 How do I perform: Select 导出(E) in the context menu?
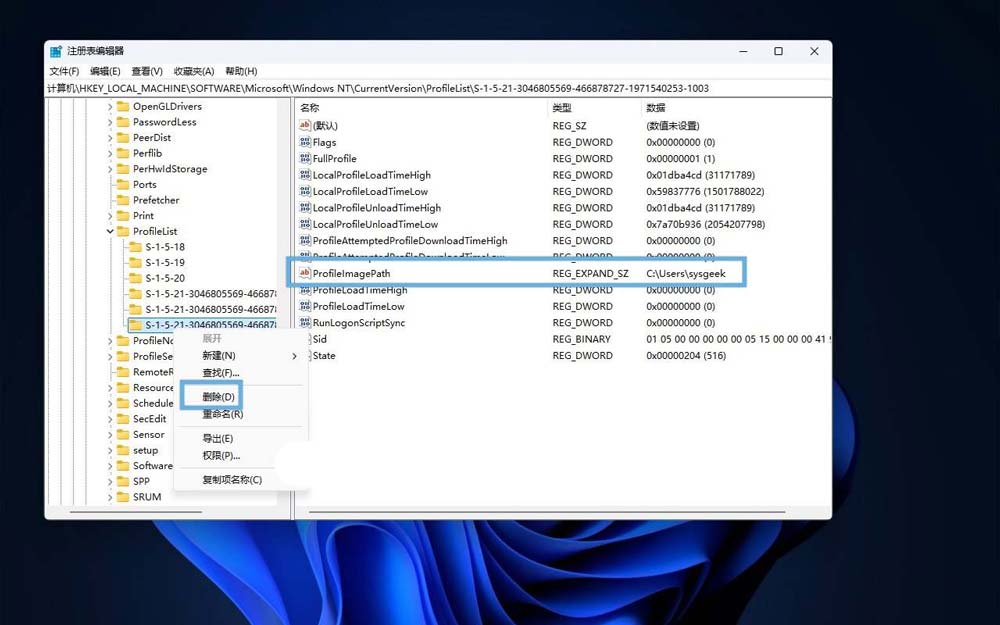pos(218,439)
